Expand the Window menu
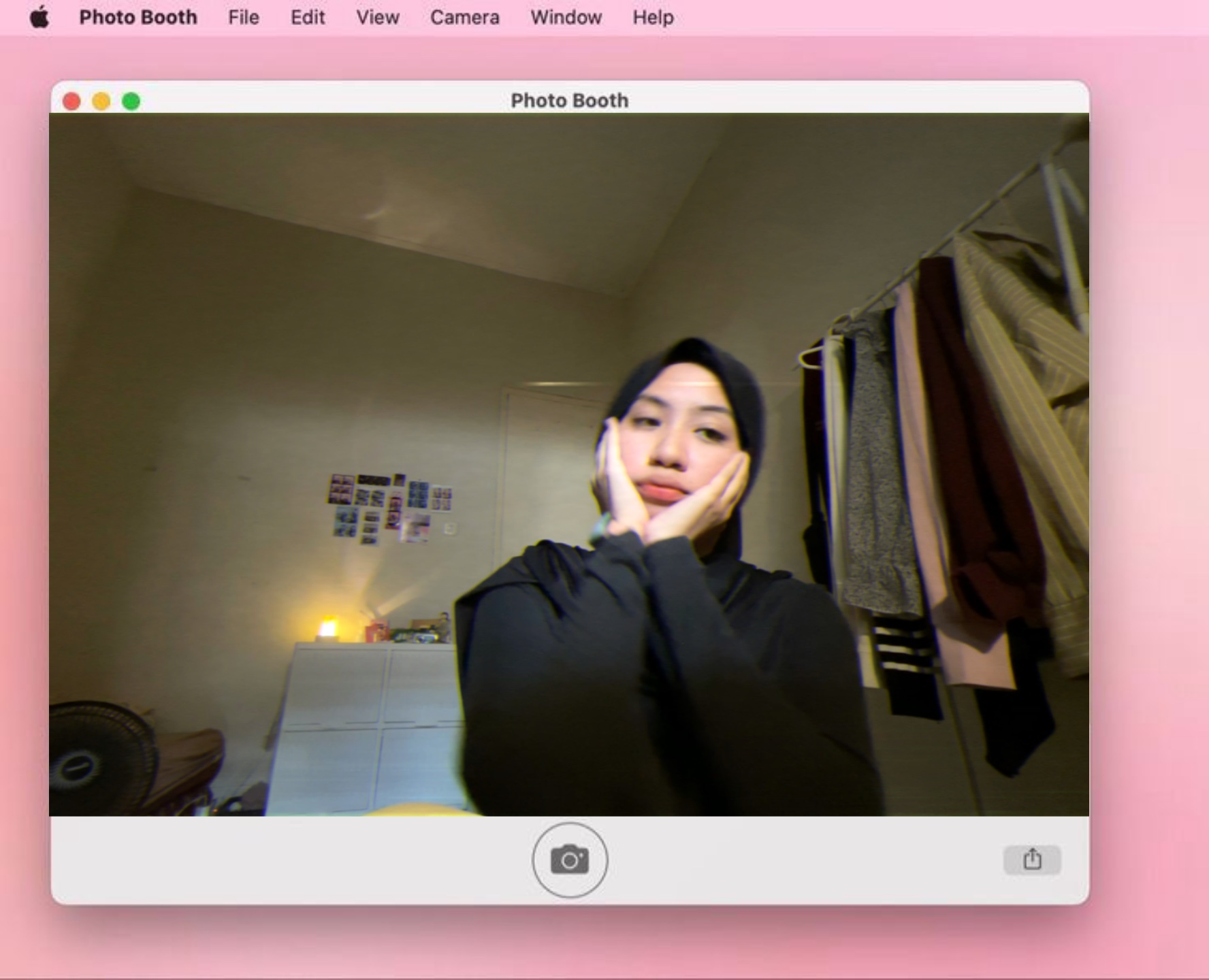This screenshot has width=1209, height=980. coord(566,17)
